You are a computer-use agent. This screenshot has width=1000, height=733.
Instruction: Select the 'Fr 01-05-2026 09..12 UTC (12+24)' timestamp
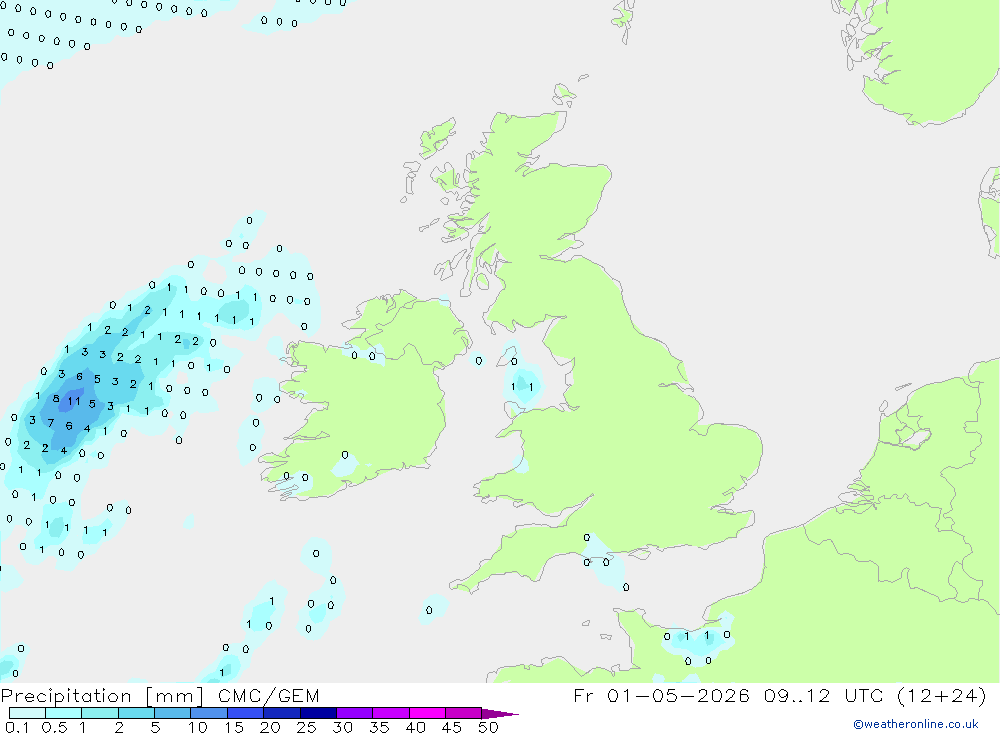click(780, 696)
